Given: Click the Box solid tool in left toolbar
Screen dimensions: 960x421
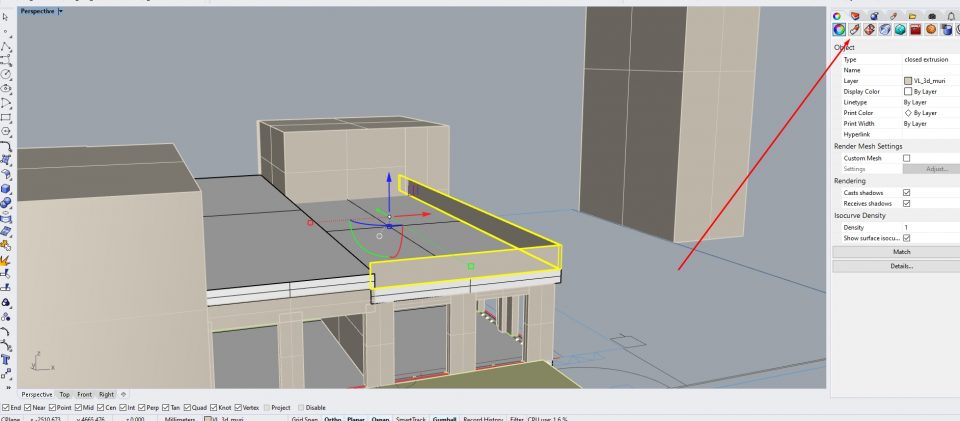Looking at the screenshot, I should point(6,188).
